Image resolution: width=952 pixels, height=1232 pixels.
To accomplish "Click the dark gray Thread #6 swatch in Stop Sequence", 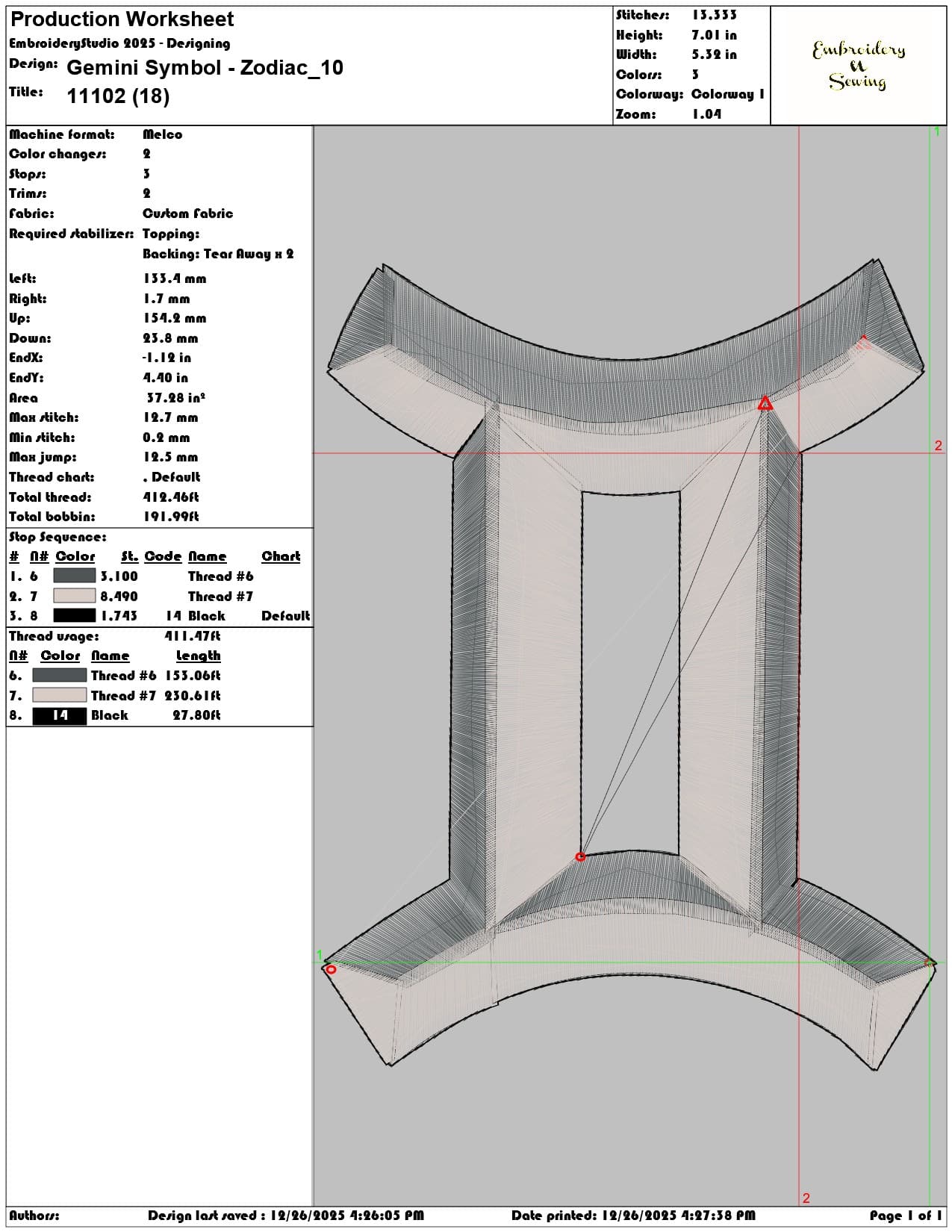I will (x=75, y=576).
